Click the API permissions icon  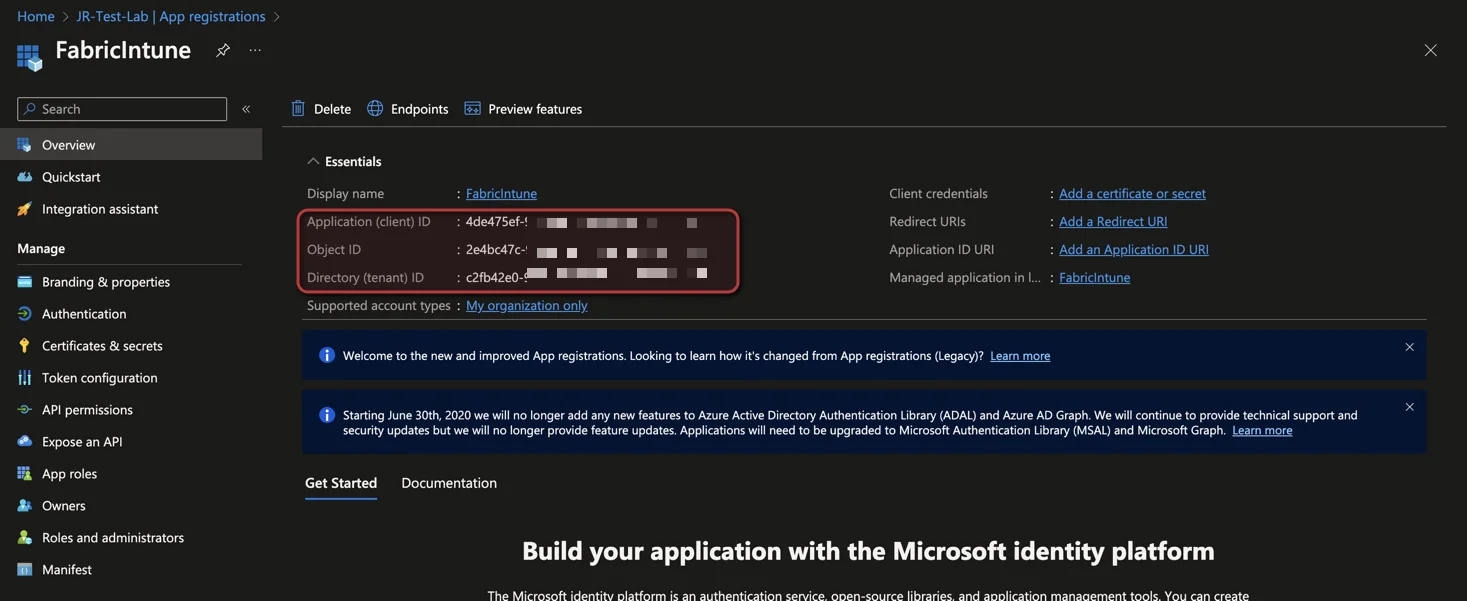[x=24, y=410]
